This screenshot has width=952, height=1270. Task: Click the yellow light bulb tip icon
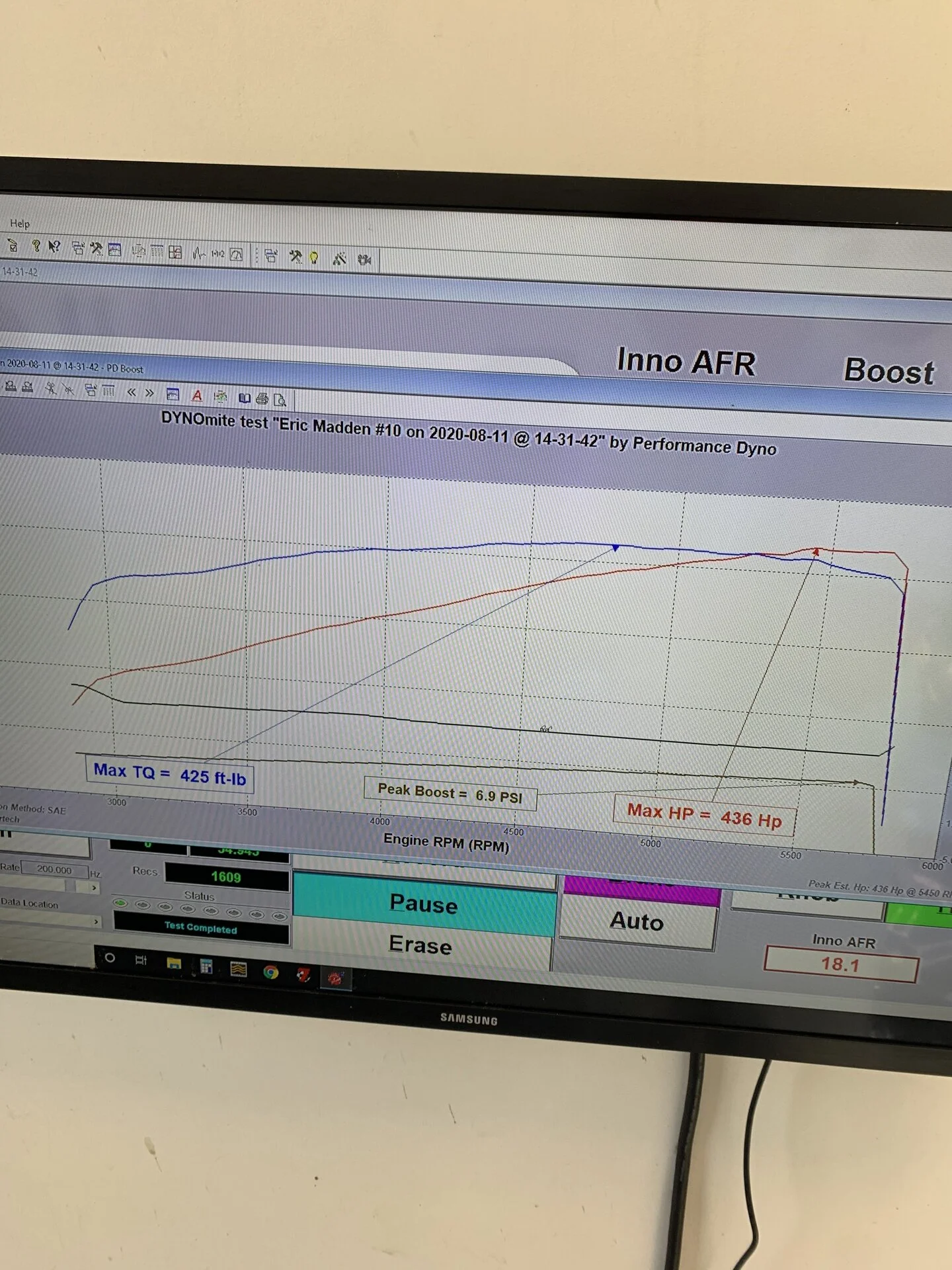314,257
